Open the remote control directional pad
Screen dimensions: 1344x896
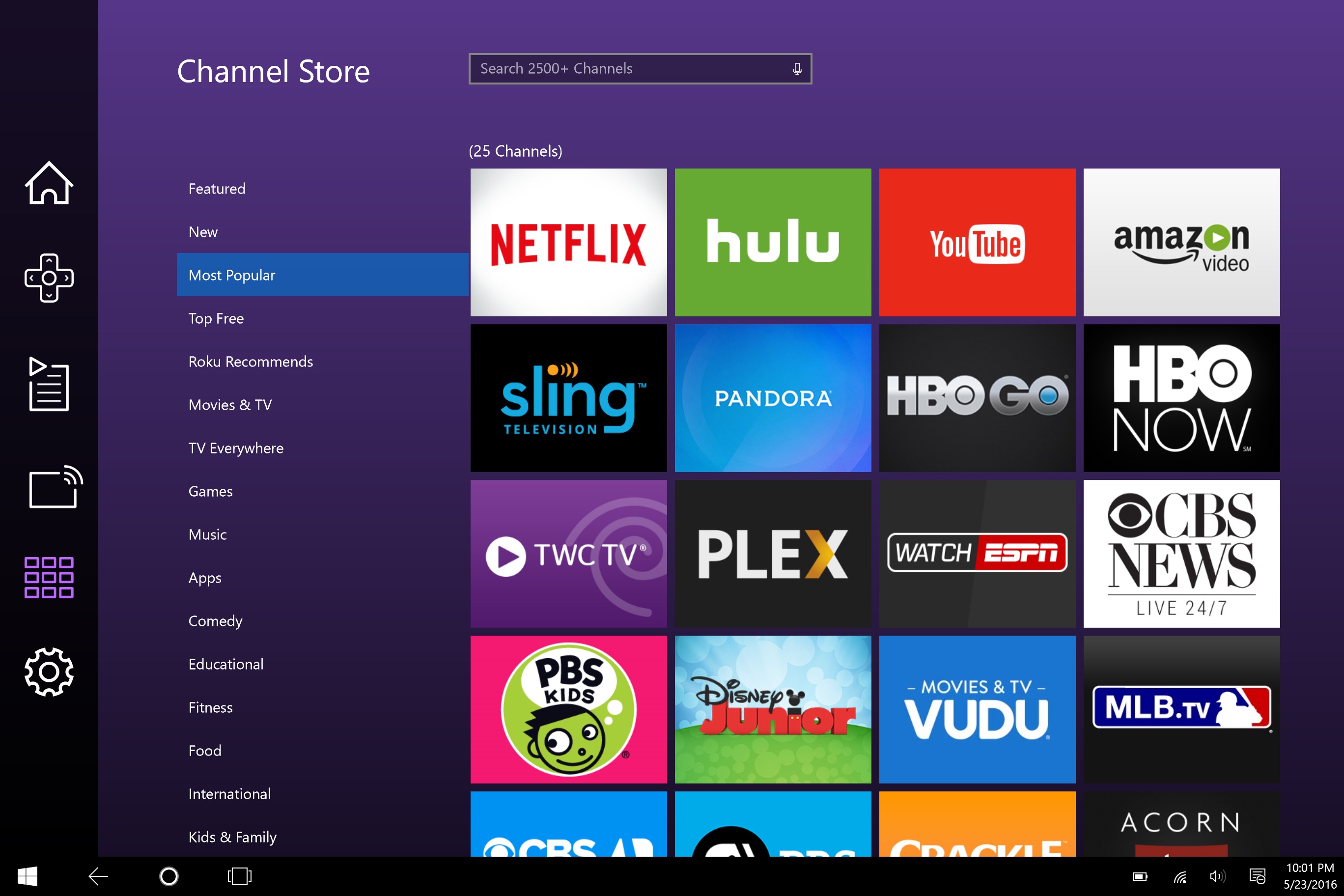49,279
